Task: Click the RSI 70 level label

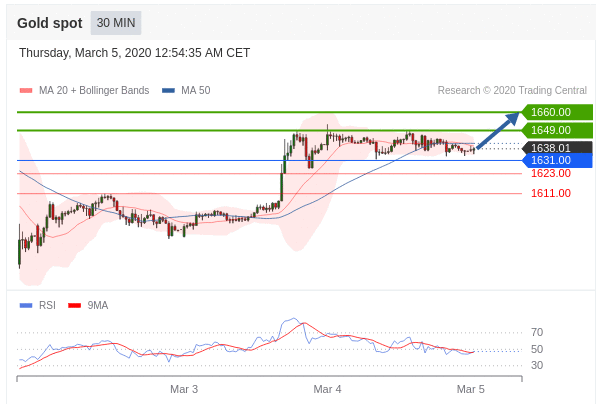Action: point(537,332)
